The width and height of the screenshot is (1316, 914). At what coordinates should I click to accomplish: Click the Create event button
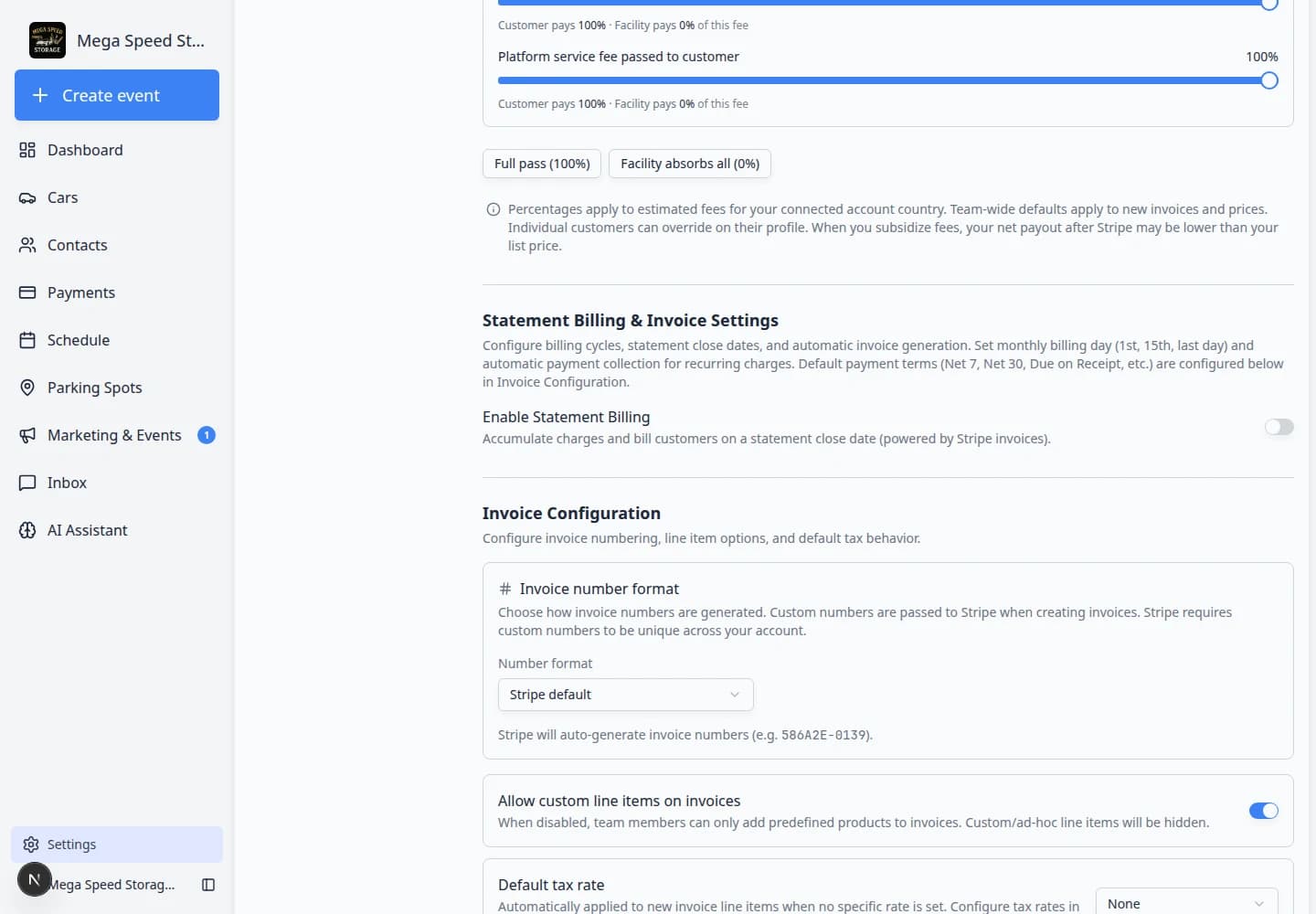117,95
